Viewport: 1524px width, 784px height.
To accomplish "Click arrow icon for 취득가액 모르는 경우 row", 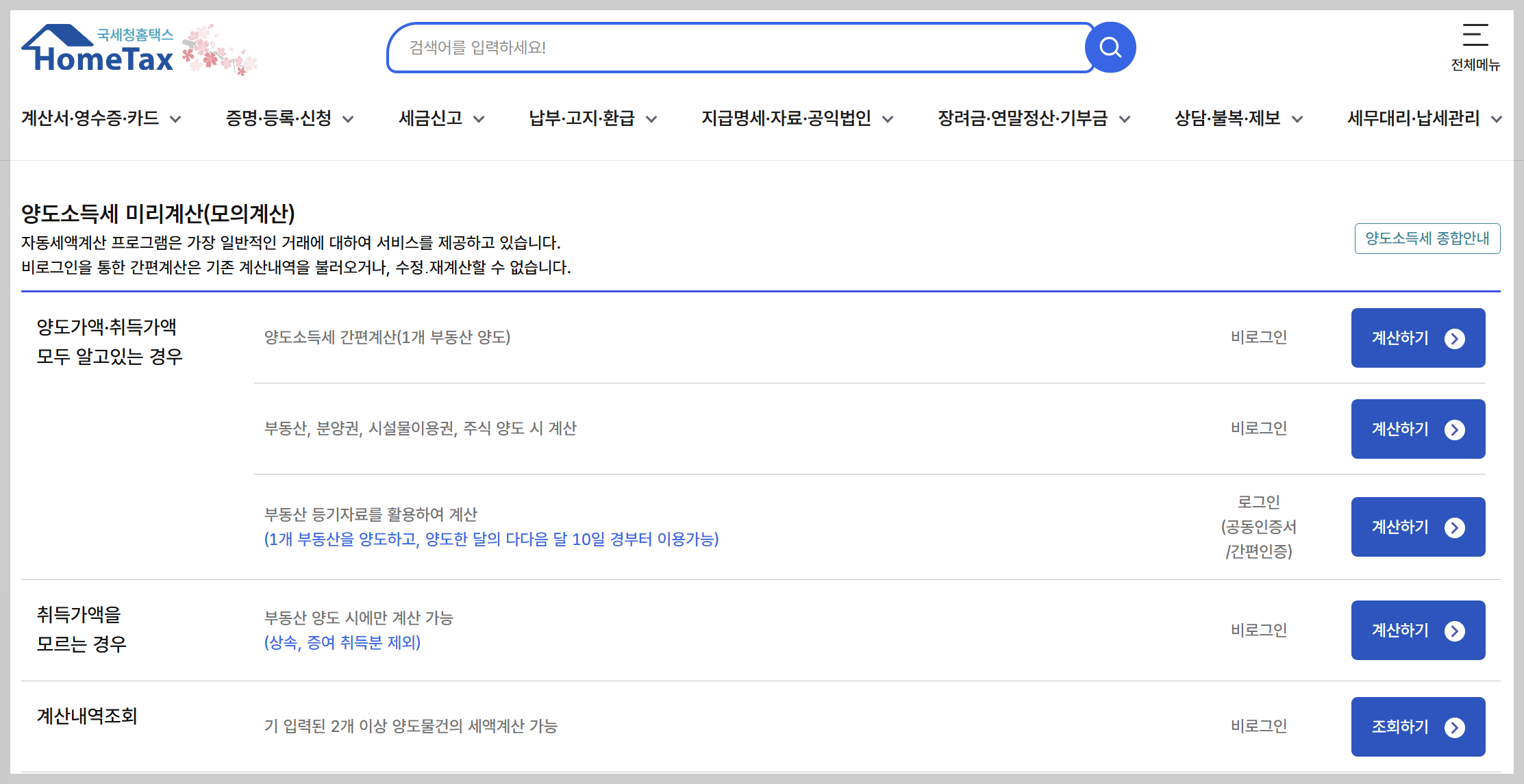I will pyautogui.click(x=1454, y=631).
